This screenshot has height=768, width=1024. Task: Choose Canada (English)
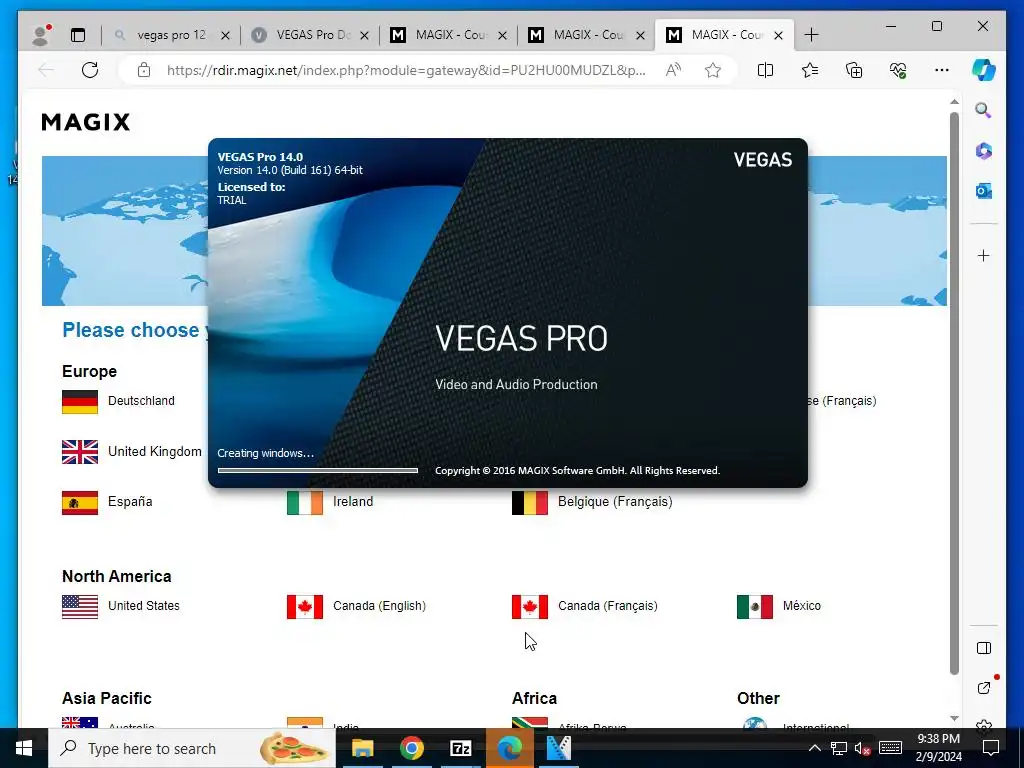[x=379, y=605]
